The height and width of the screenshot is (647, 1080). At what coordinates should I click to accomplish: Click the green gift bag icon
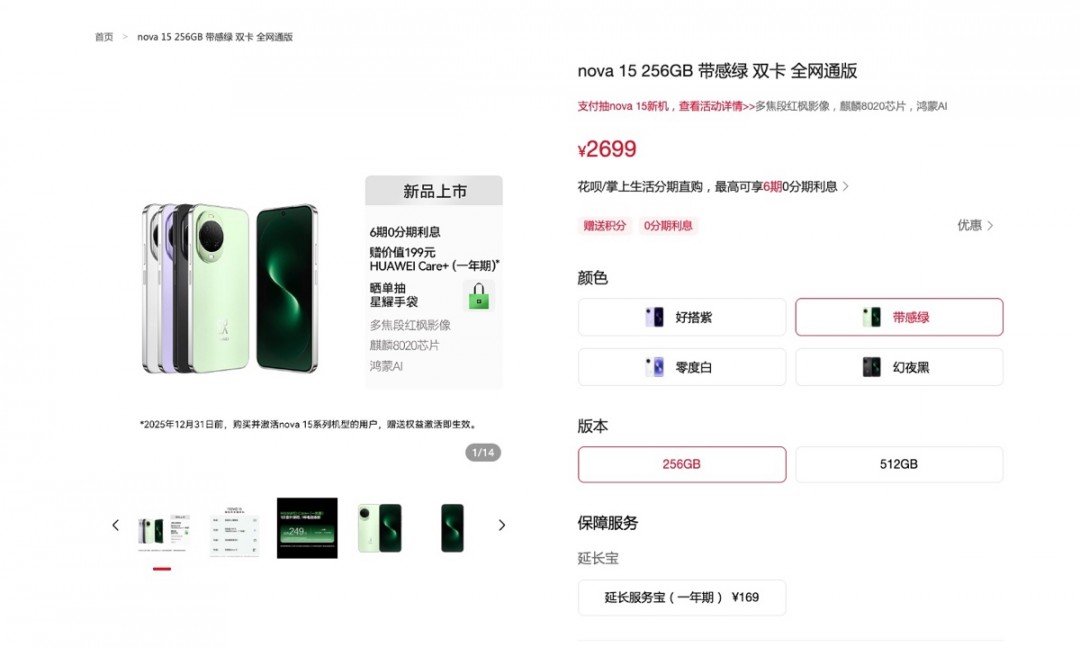[479, 297]
